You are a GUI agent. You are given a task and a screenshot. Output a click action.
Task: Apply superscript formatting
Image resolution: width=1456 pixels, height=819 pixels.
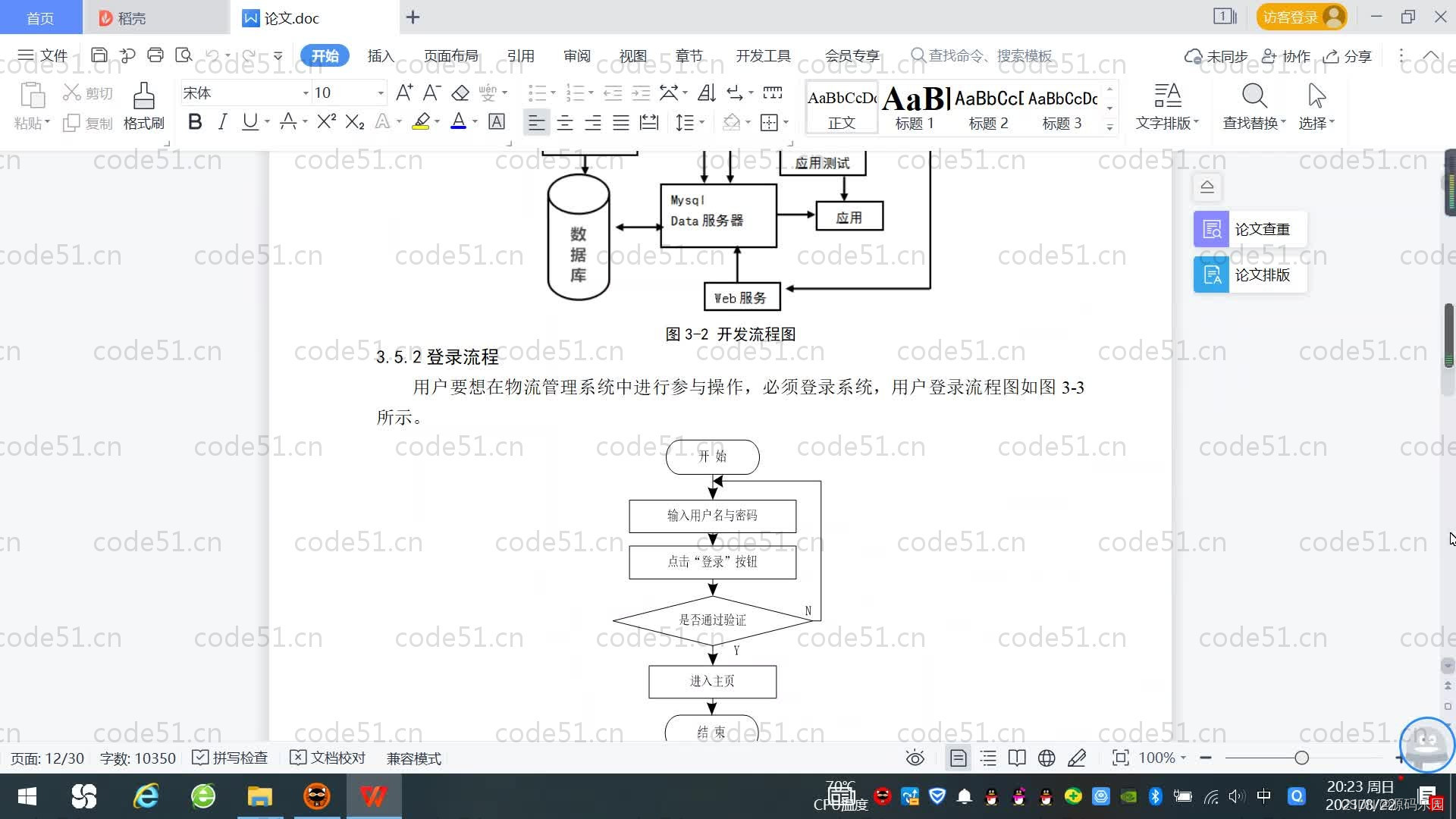325,121
